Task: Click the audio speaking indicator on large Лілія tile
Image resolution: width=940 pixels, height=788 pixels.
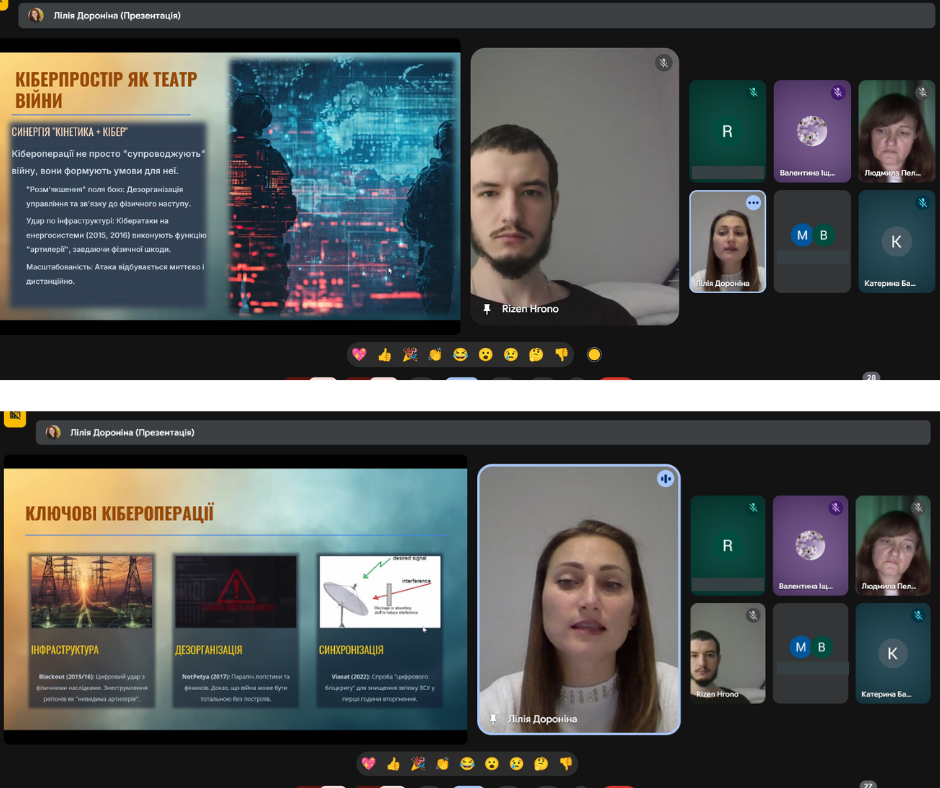Action: [666, 479]
